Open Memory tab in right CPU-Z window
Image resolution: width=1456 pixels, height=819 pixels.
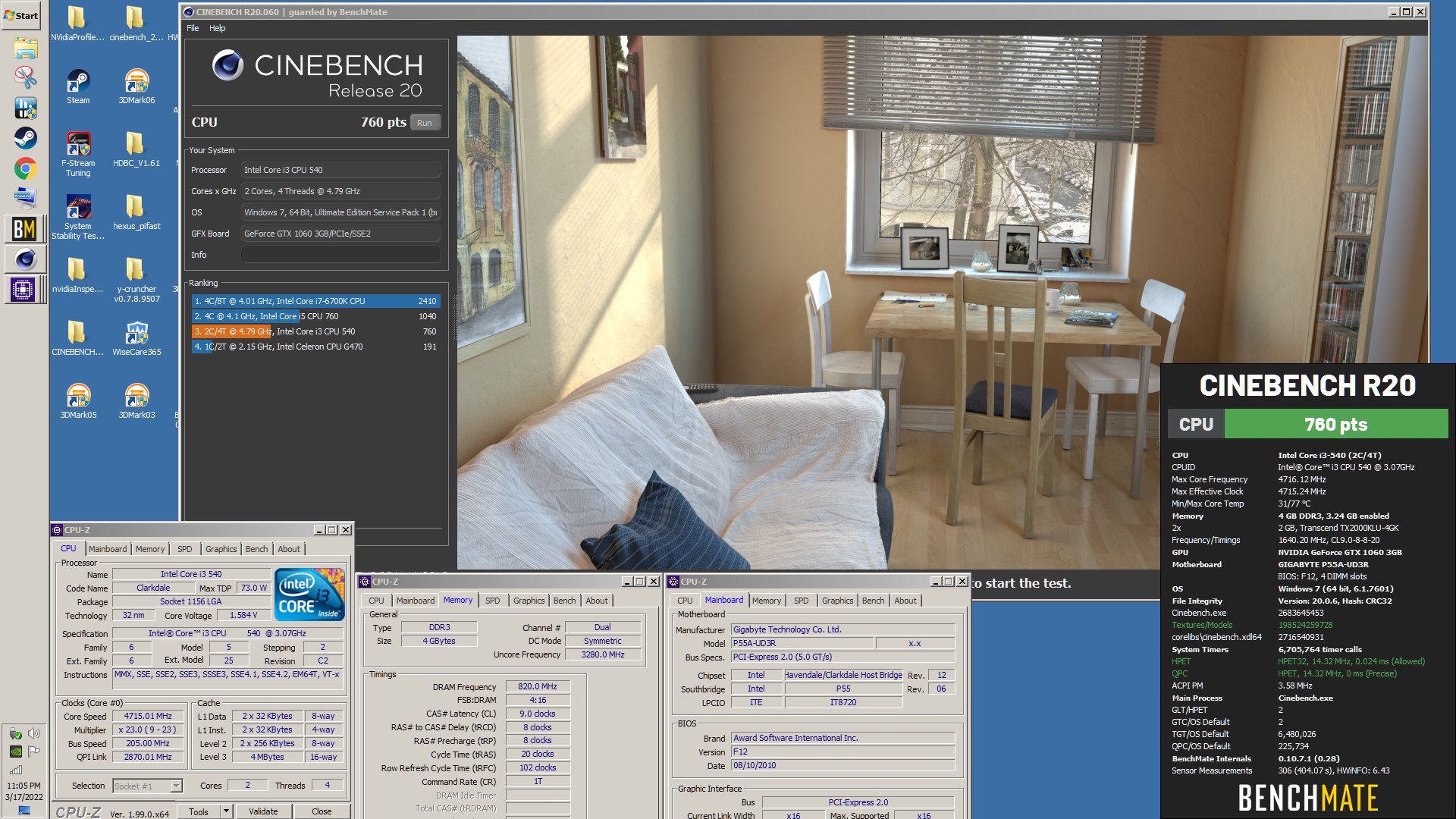767,601
